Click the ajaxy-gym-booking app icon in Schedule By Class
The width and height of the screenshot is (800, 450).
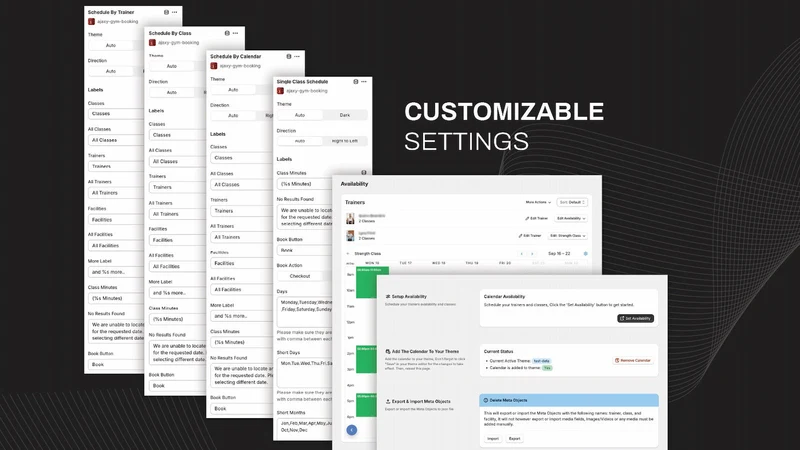click(x=152, y=43)
